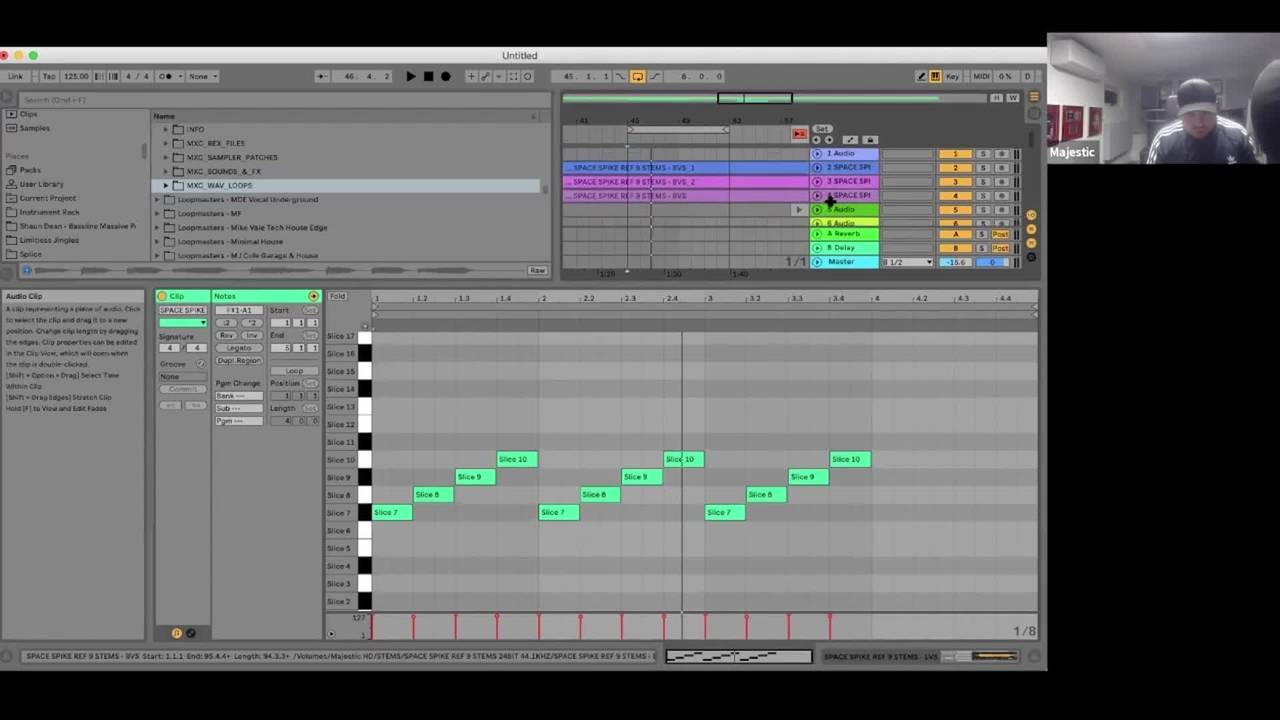Click the Slice 10 note at bar 1.4
This screenshot has height=720, width=1280.
(x=517, y=459)
